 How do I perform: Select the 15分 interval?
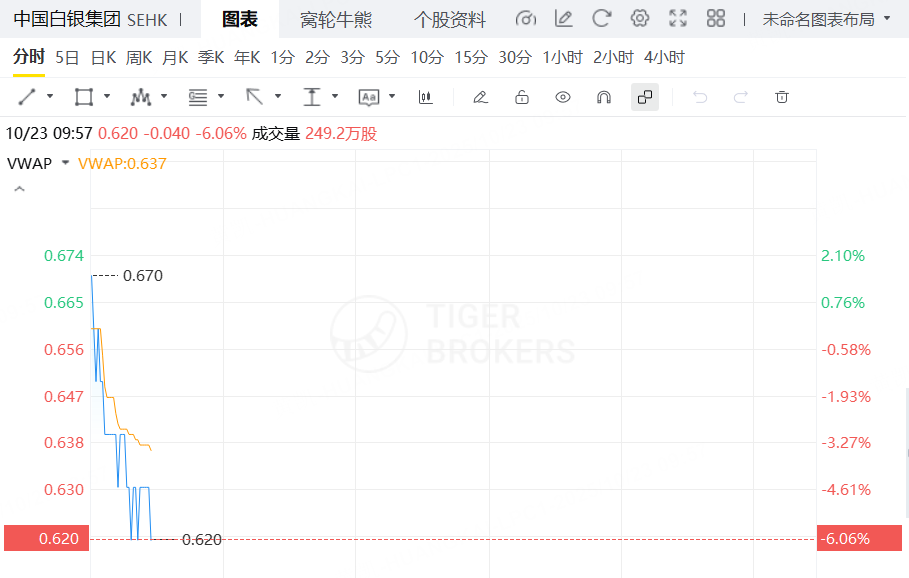[470, 57]
